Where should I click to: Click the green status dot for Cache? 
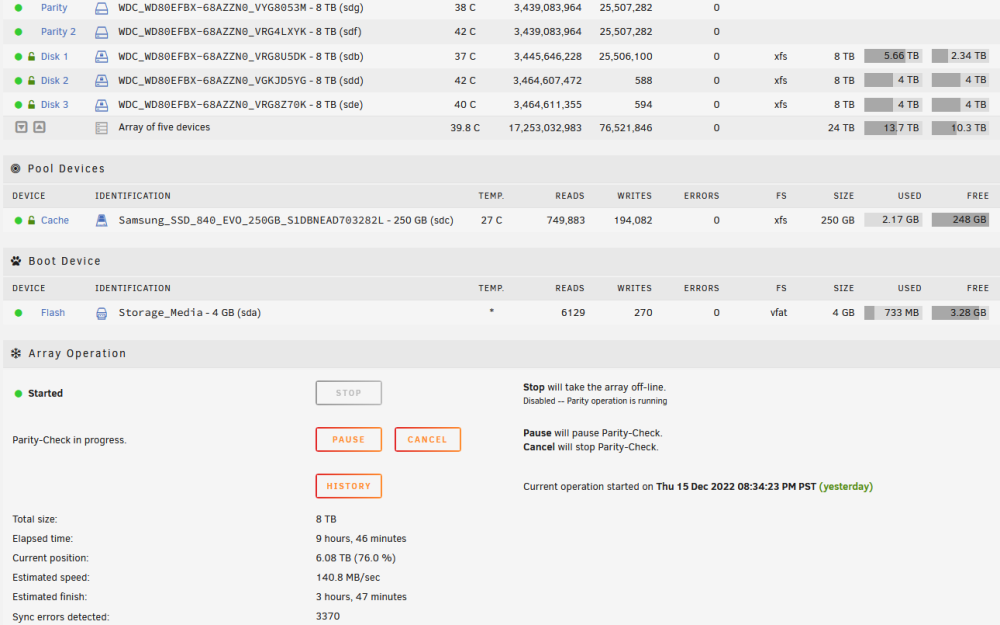(x=18, y=221)
